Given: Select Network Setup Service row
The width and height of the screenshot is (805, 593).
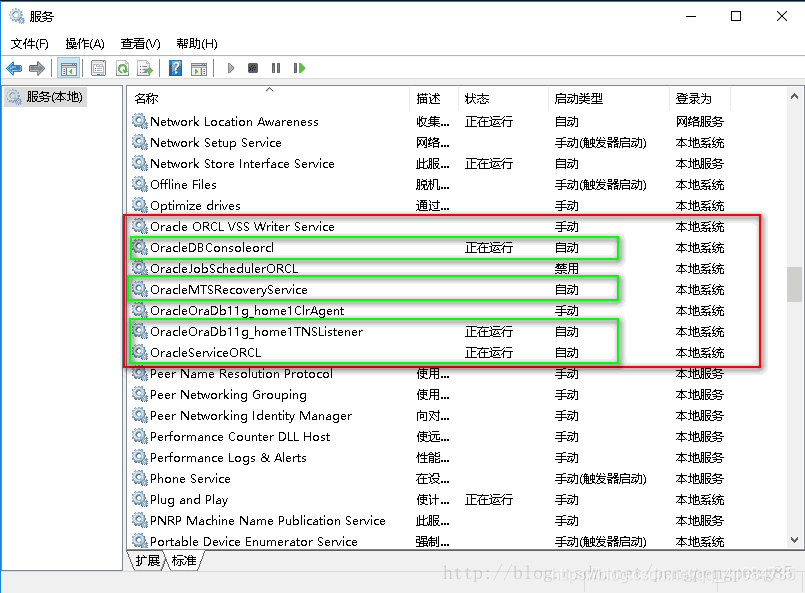Looking at the screenshot, I should [429, 143].
